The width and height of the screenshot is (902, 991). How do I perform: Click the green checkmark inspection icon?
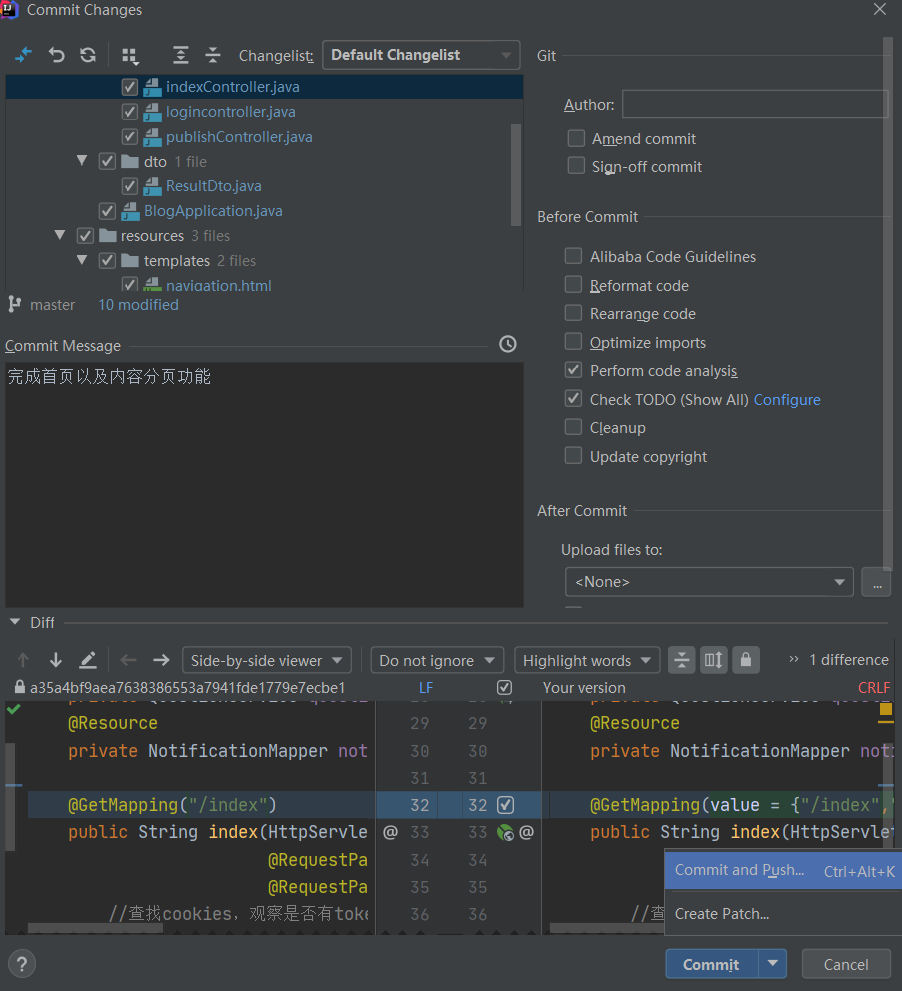[13, 708]
